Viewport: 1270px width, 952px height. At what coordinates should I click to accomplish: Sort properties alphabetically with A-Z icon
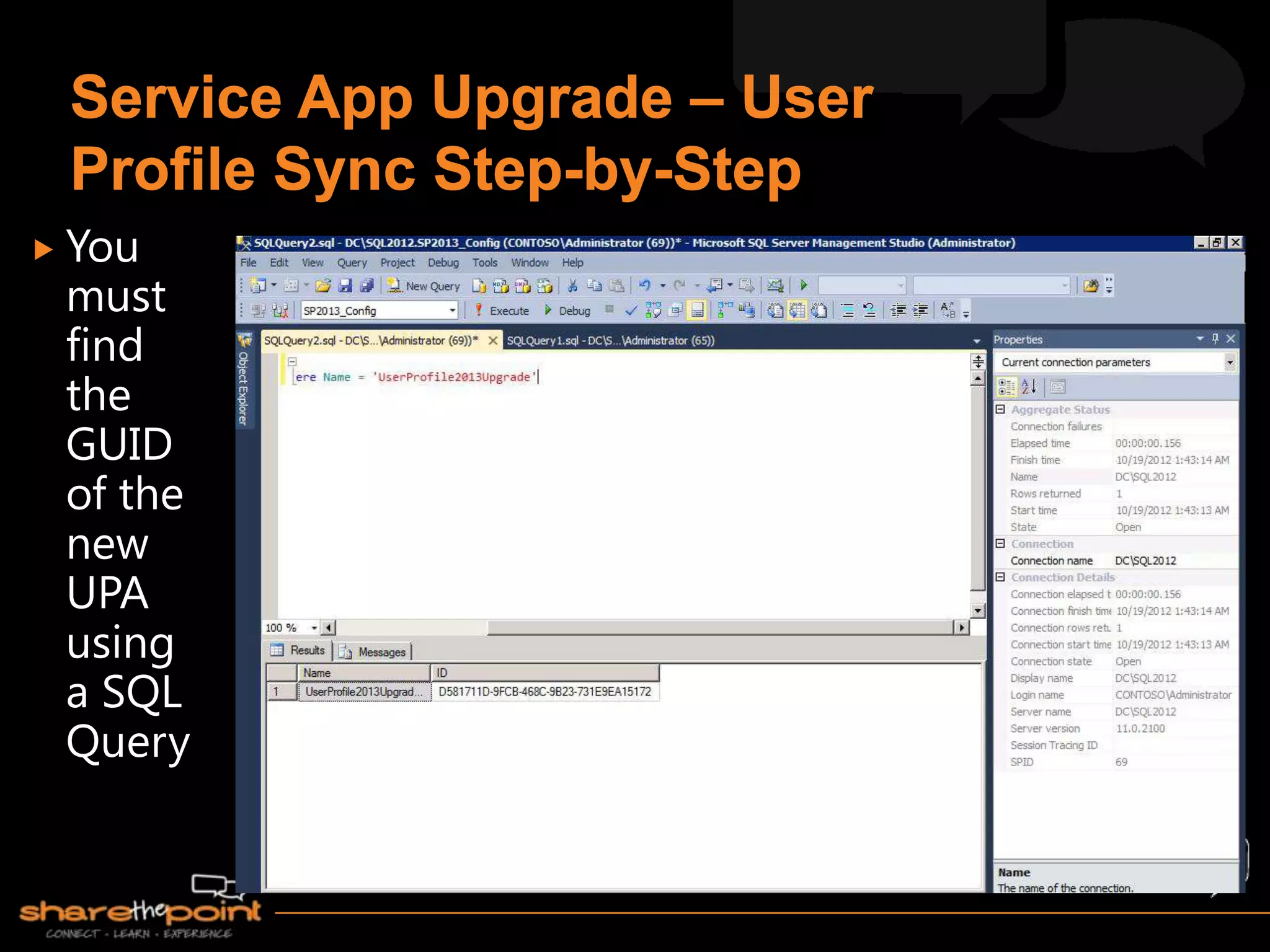[1029, 387]
